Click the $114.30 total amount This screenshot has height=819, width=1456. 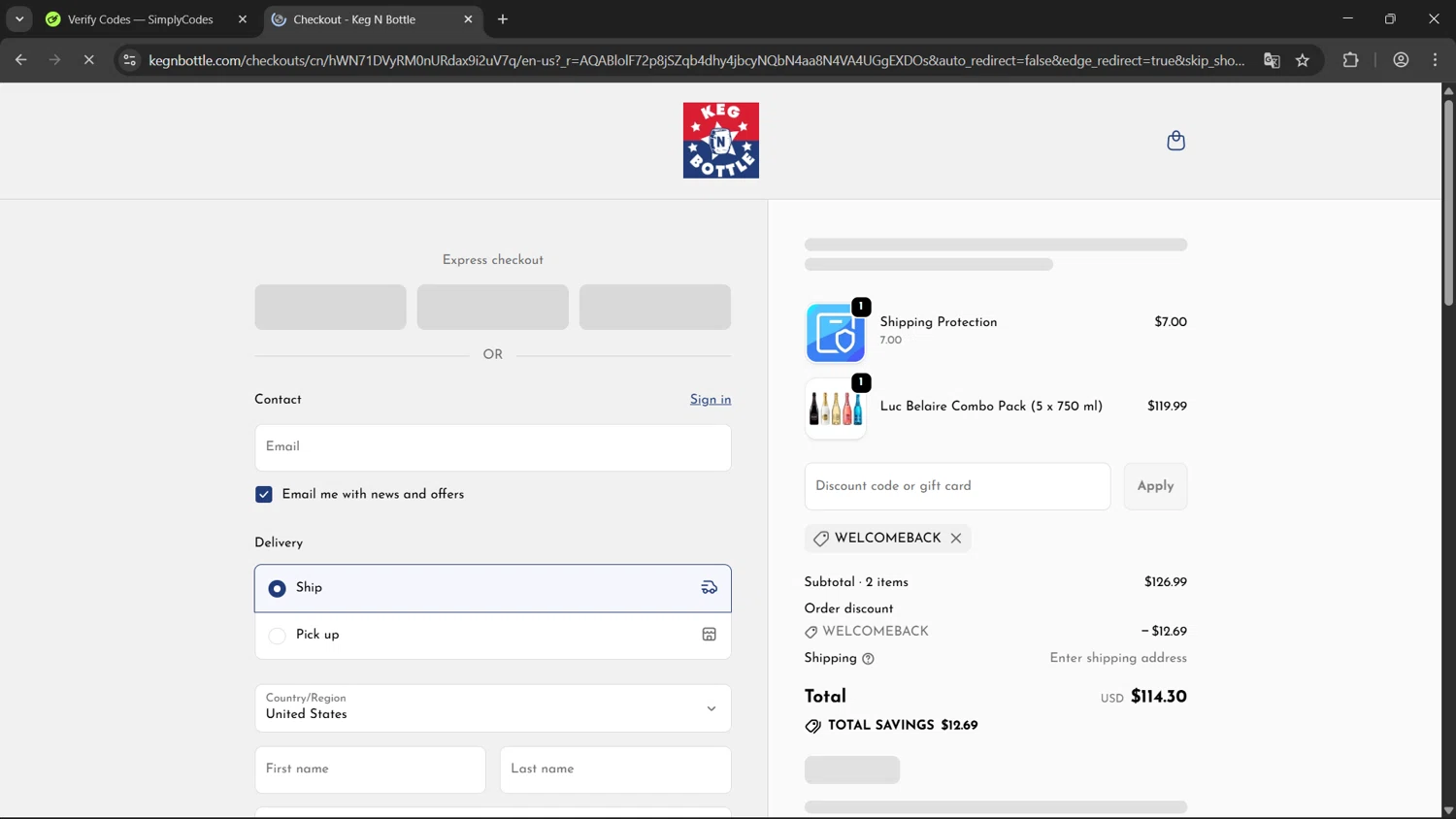[x=1158, y=697]
